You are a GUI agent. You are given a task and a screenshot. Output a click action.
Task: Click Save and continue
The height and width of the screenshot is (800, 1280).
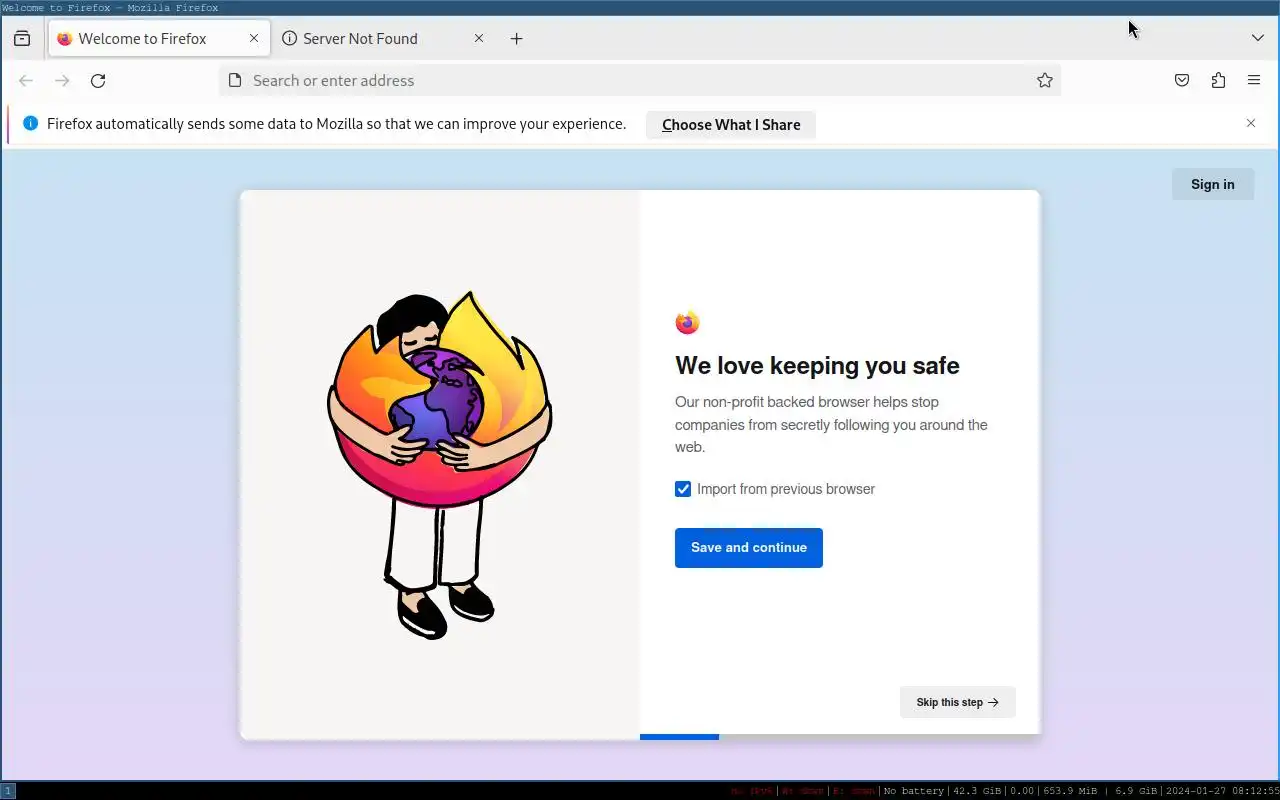[749, 548]
